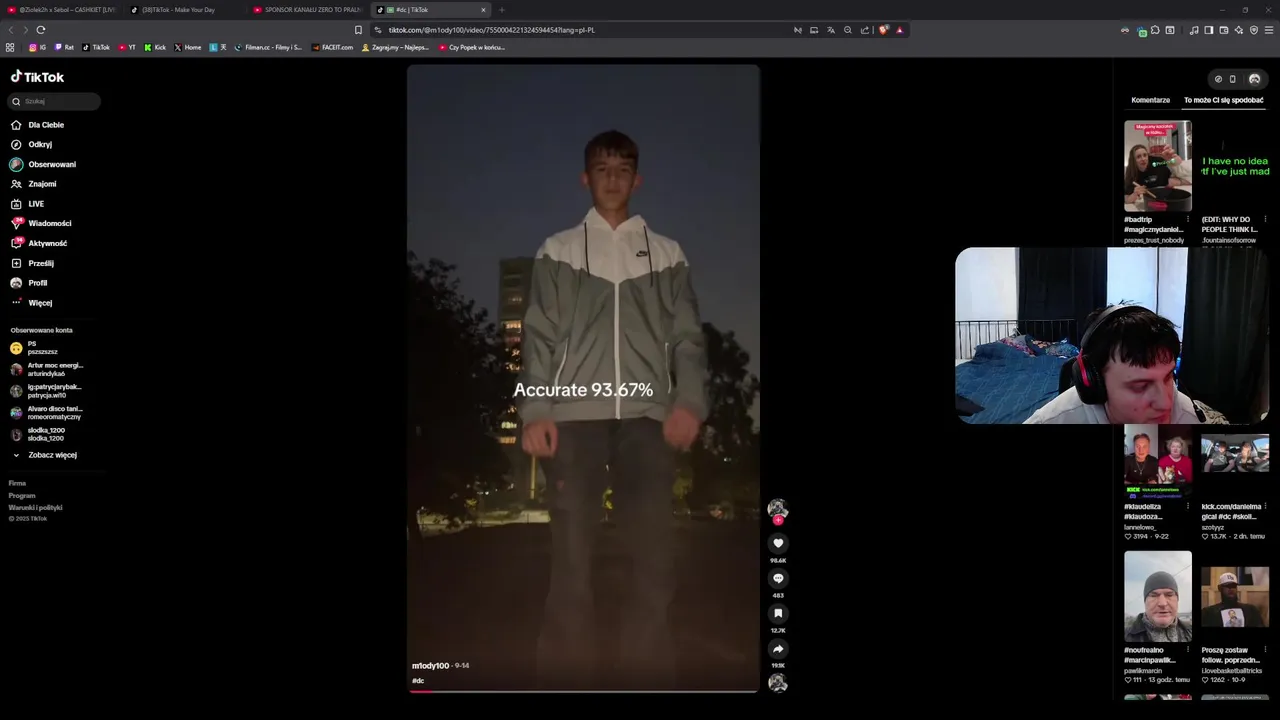Switch to the Ziolek2h x Sebol browser tab
This screenshot has width=1280, height=720.
[x=61, y=10]
